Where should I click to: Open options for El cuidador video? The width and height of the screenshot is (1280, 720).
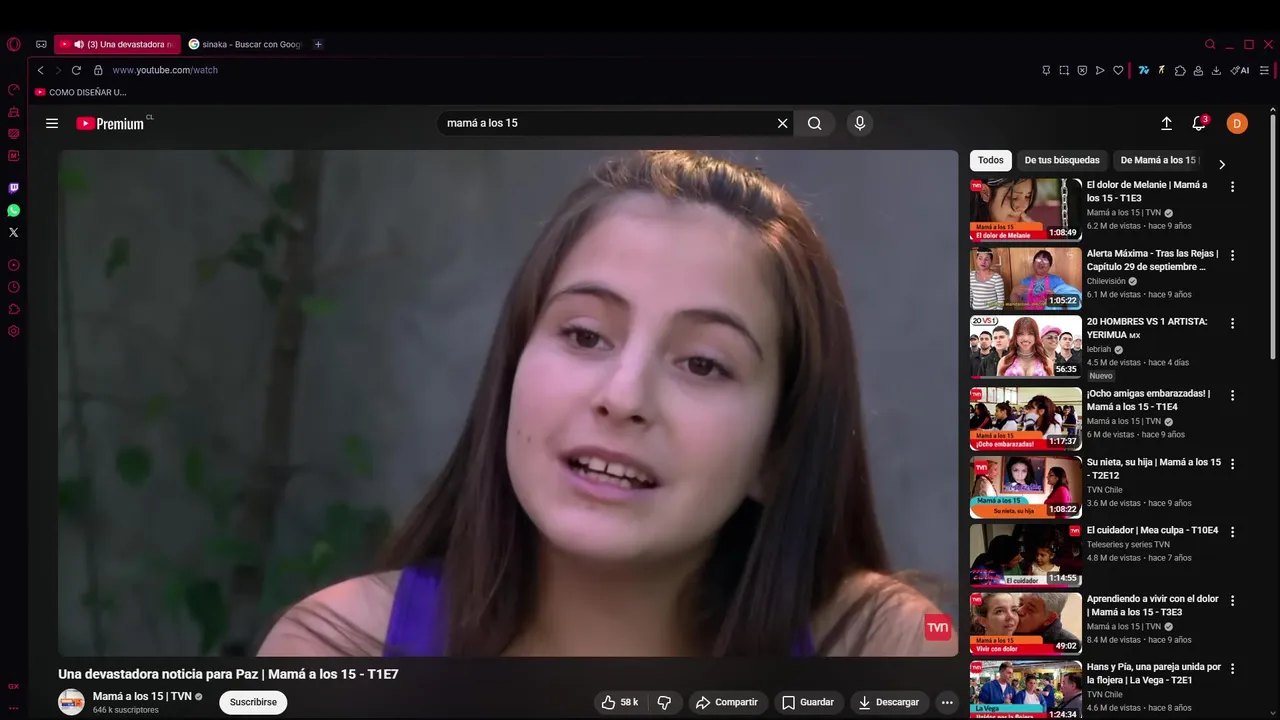click(1232, 532)
